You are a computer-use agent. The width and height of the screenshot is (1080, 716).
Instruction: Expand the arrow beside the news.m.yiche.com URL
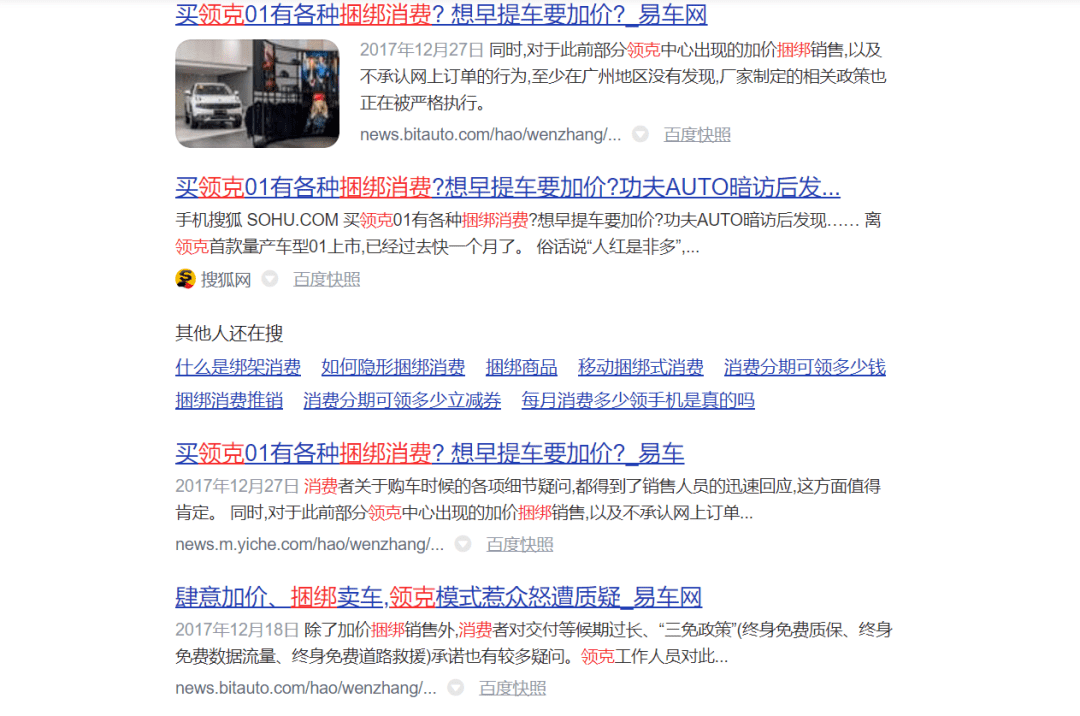(x=463, y=544)
